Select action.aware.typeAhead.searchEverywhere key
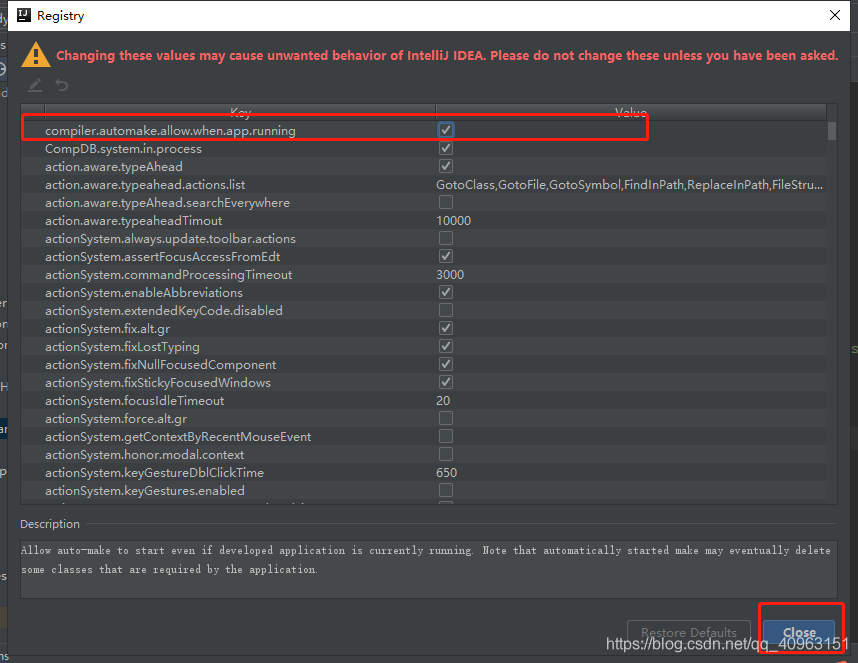 tap(167, 203)
